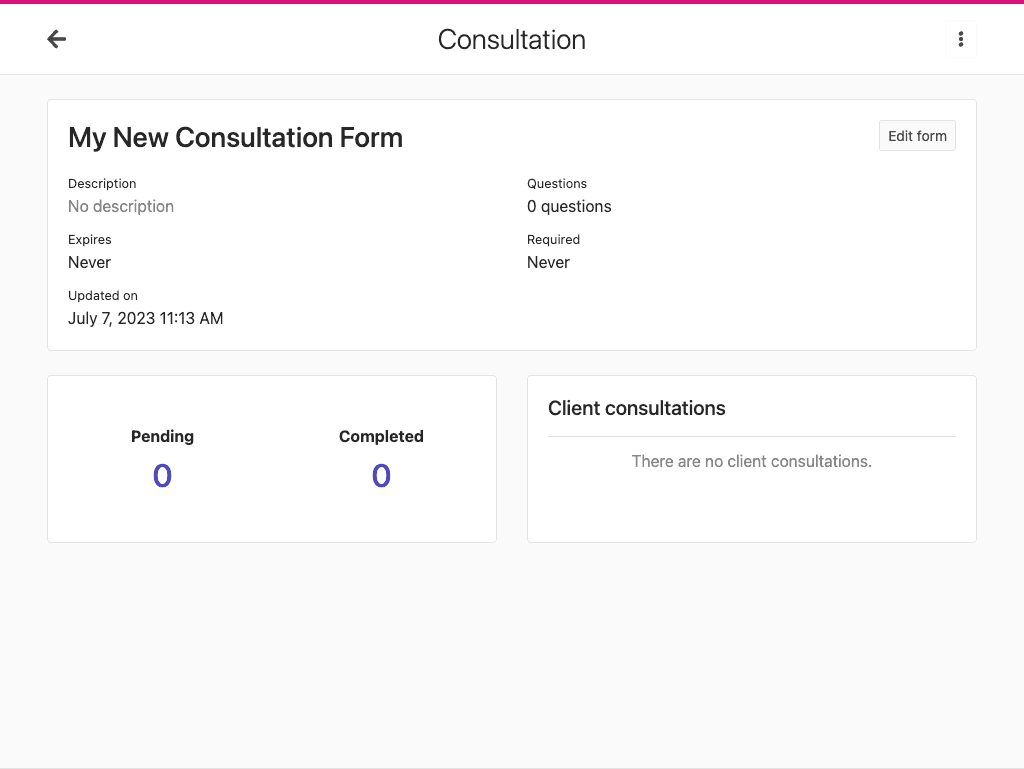Click the no client consultations message
The height and width of the screenshot is (769, 1024).
pos(751,462)
